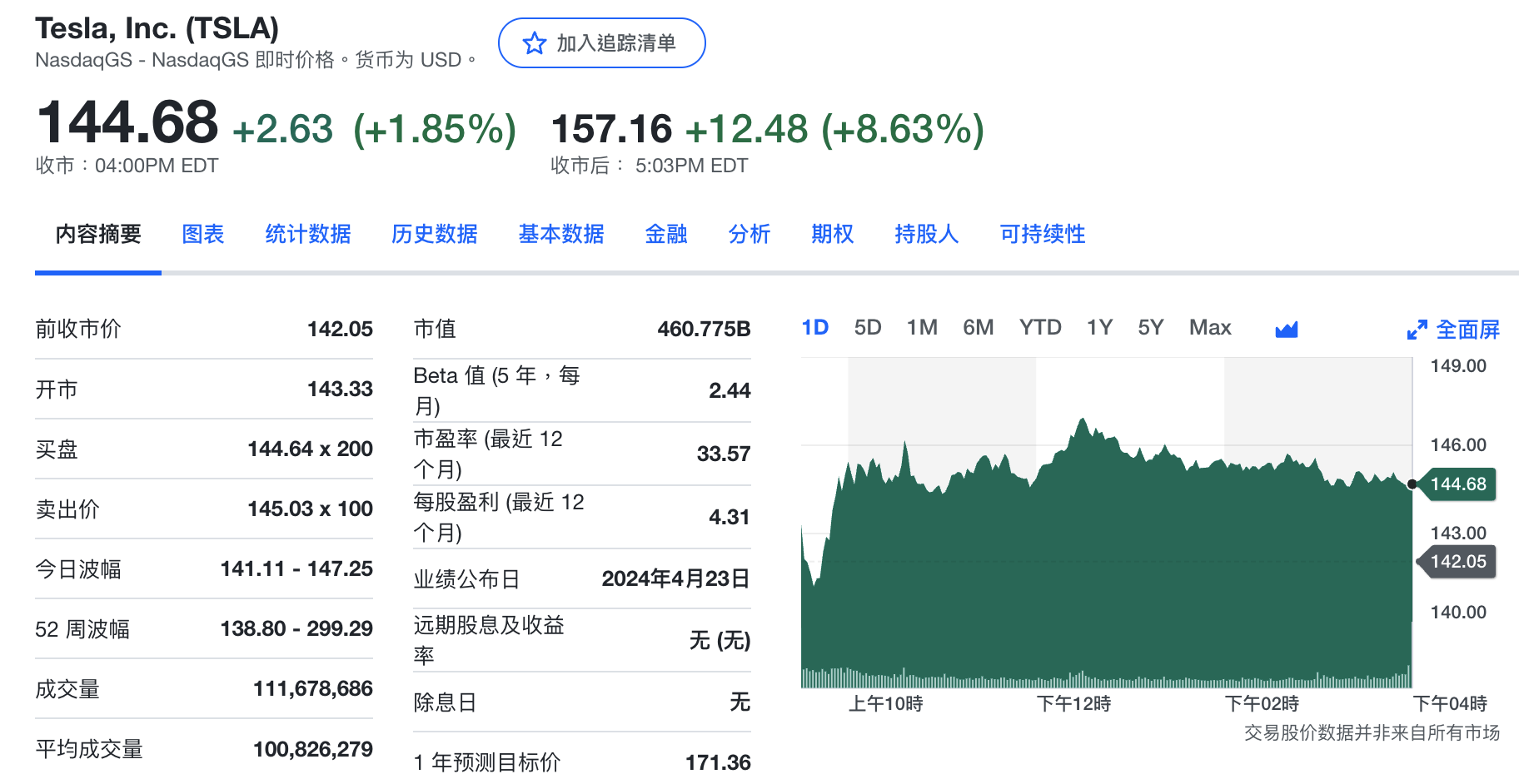Open the 统计数据 tab

307,235
